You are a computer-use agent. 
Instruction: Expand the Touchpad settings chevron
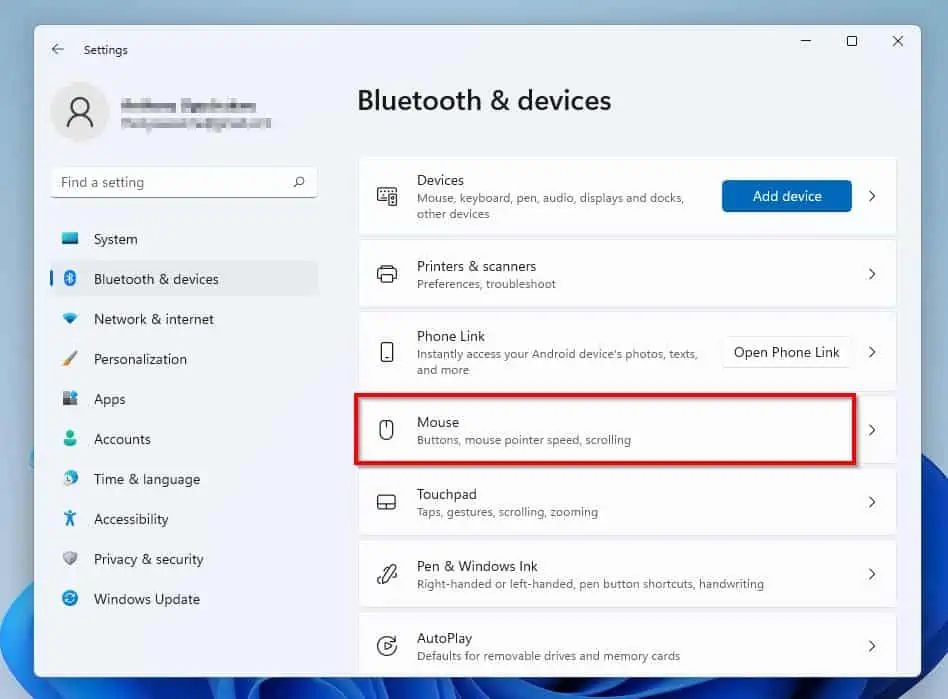point(872,502)
